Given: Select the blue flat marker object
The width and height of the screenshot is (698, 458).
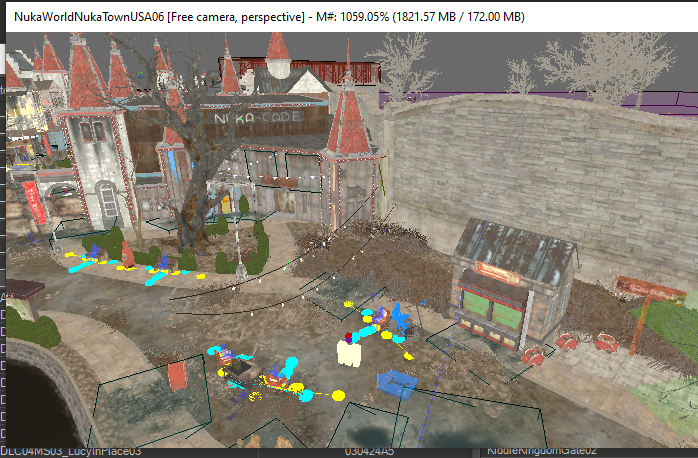Looking at the screenshot, I should (398, 385).
